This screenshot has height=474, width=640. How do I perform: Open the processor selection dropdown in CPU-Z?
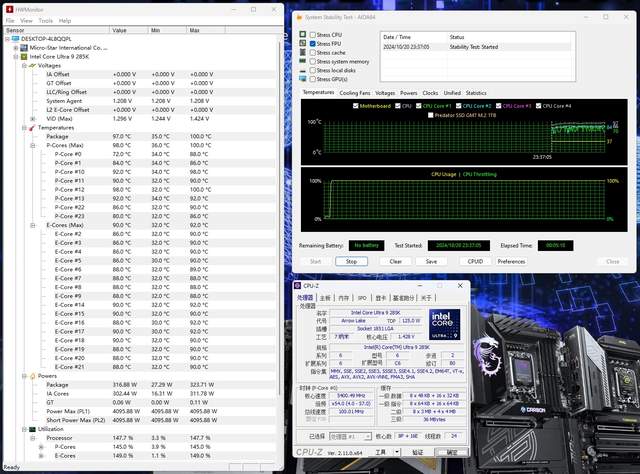pos(367,437)
